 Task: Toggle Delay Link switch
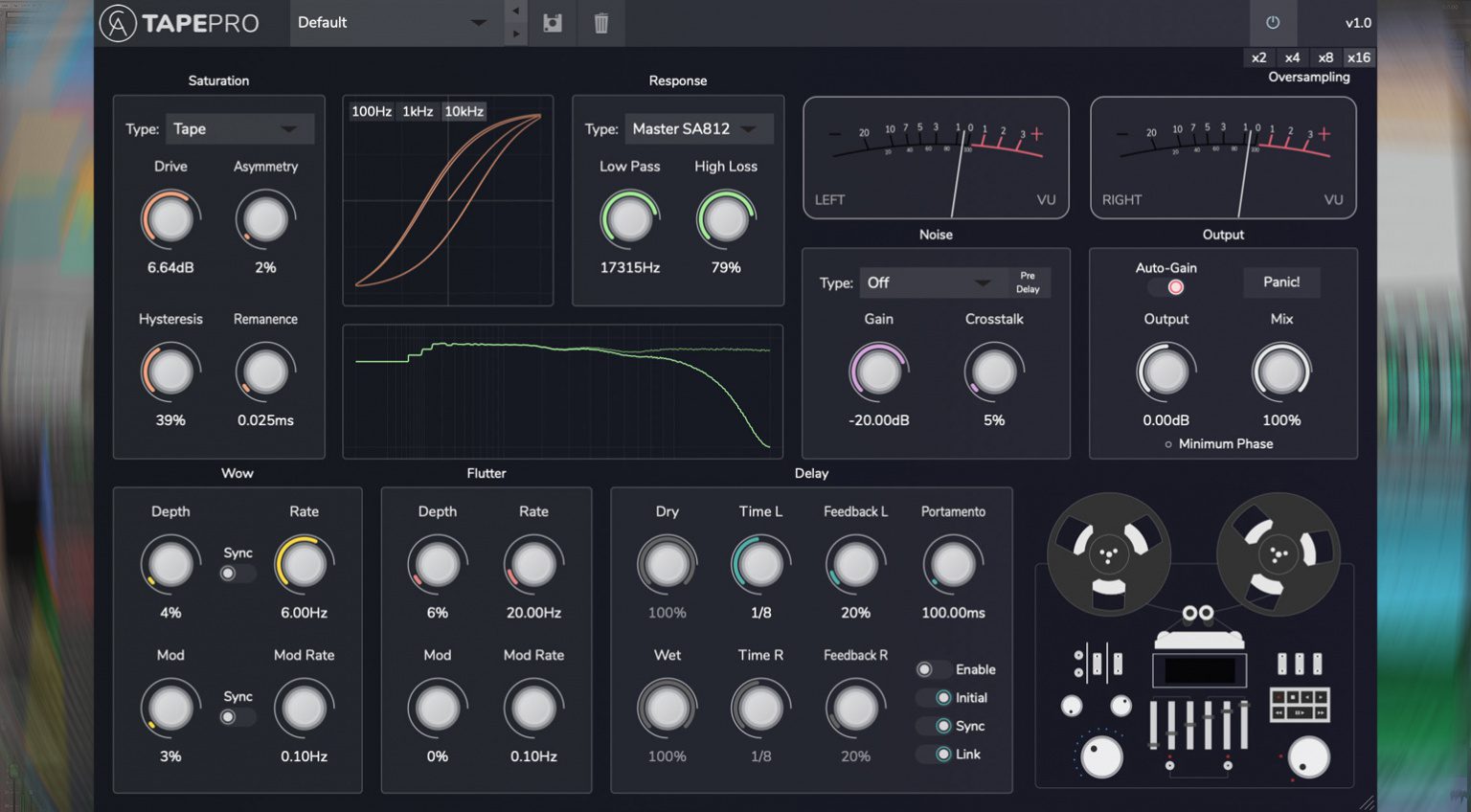click(x=934, y=755)
